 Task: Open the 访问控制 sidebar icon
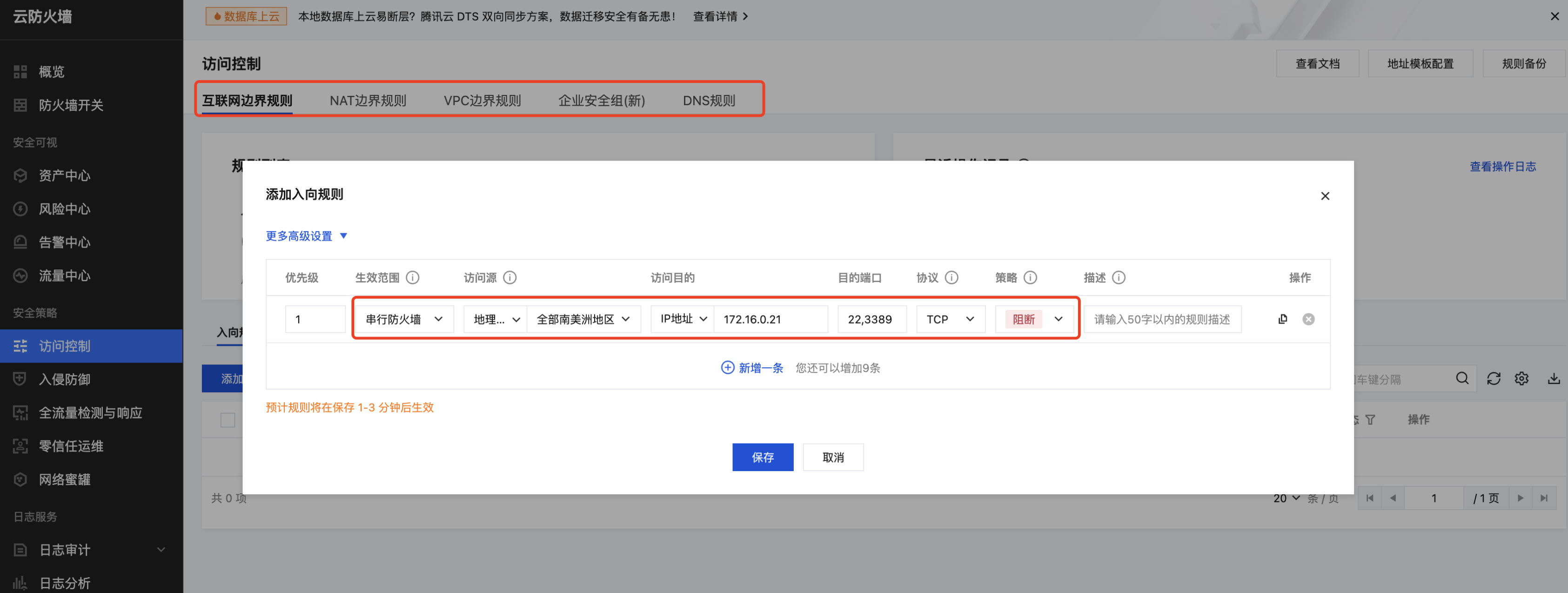click(x=20, y=346)
